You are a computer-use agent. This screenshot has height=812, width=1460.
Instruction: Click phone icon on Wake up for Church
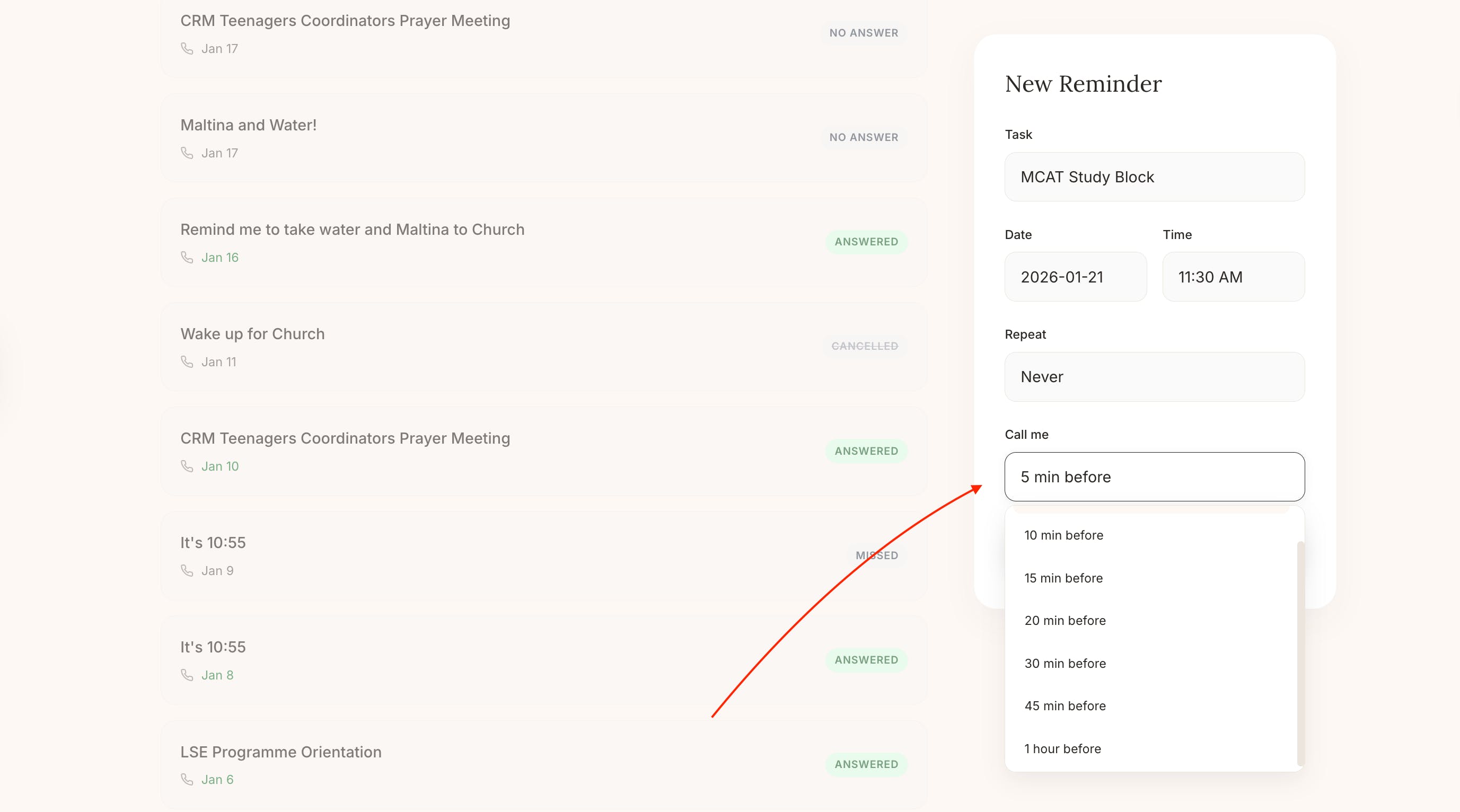[187, 361]
